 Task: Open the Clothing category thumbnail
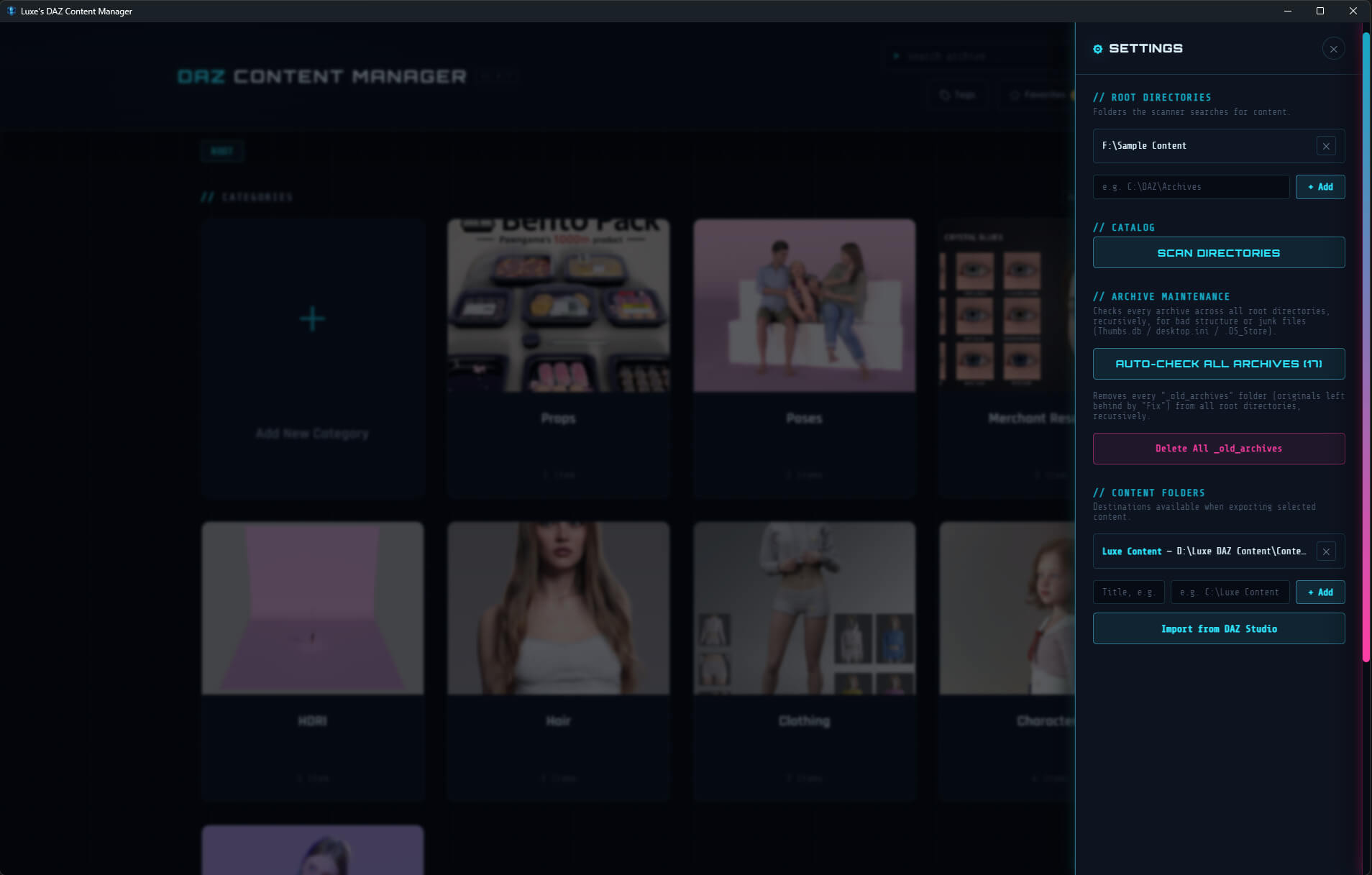coord(805,608)
